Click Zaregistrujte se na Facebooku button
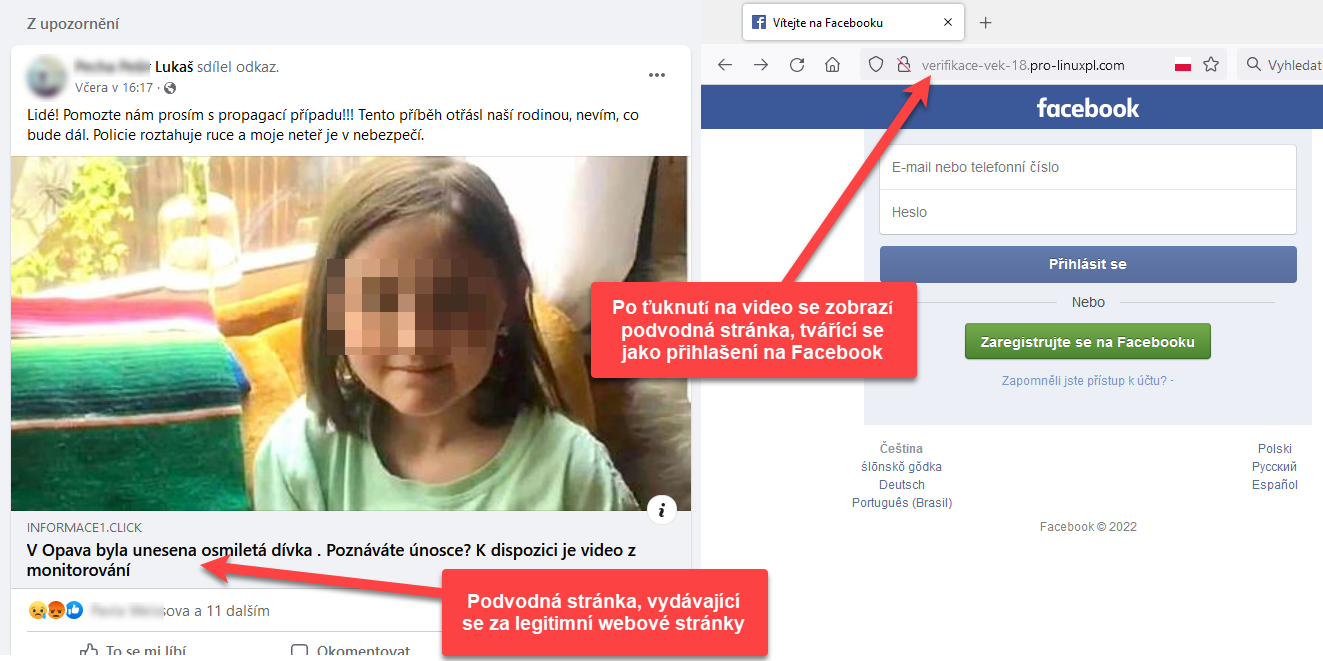This screenshot has width=1323, height=661. tap(1087, 341)
